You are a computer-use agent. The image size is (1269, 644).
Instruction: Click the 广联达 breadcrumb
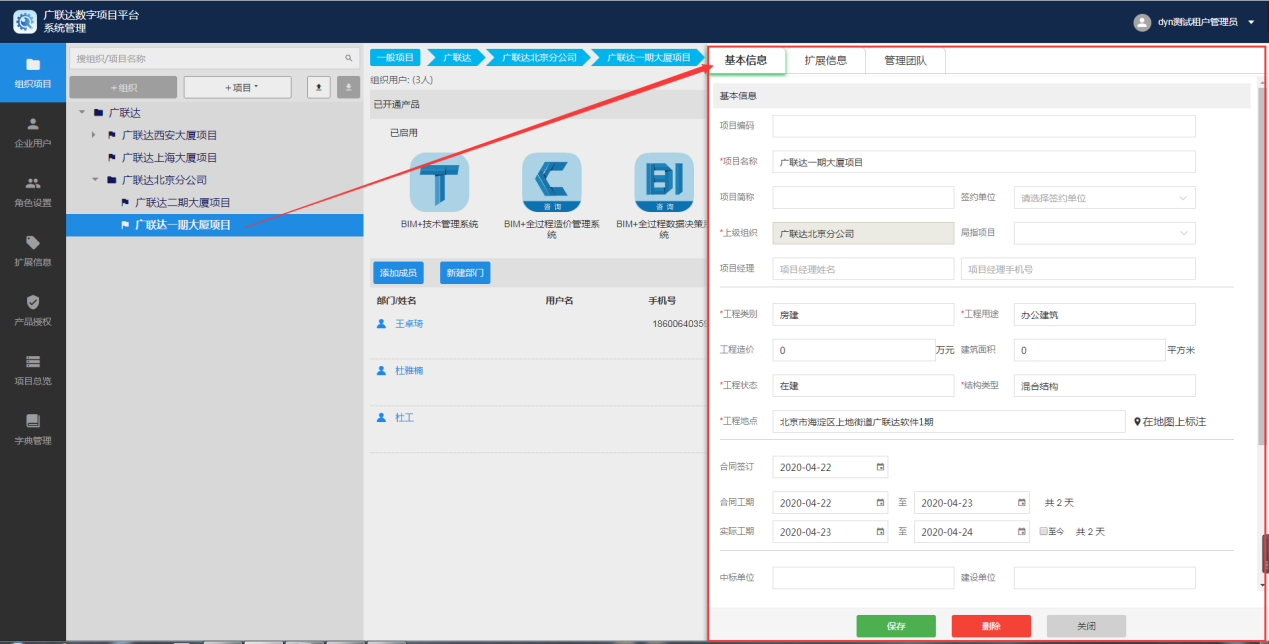457,58
